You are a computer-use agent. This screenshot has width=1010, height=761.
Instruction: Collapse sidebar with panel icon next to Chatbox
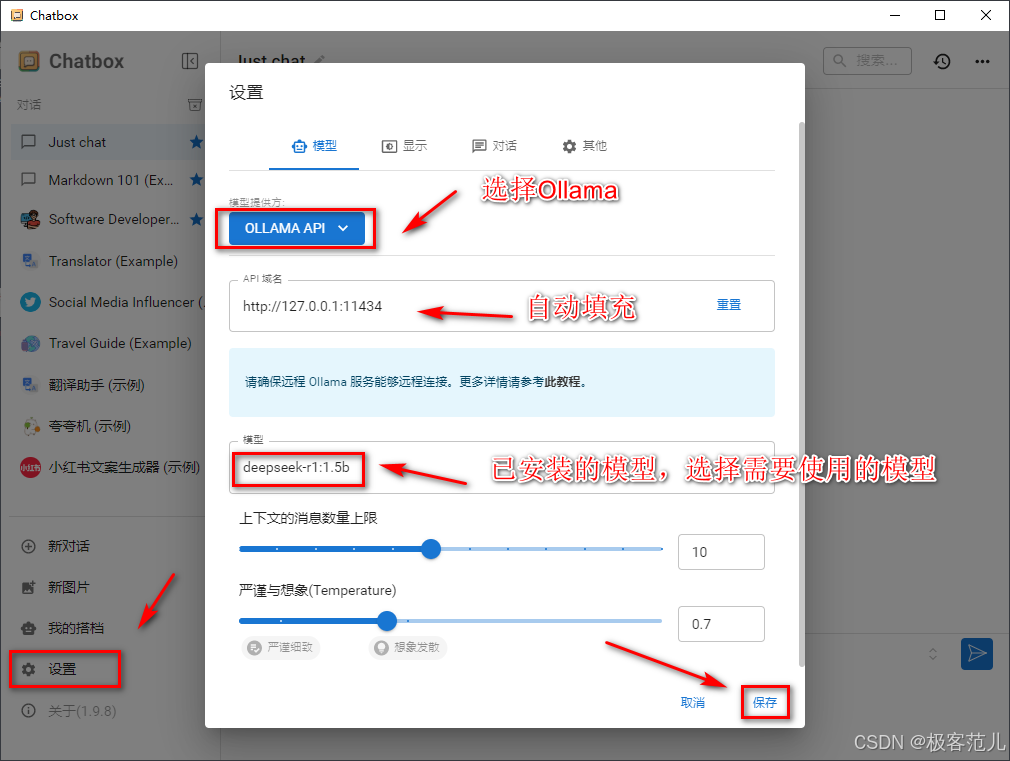click(189, 61)
